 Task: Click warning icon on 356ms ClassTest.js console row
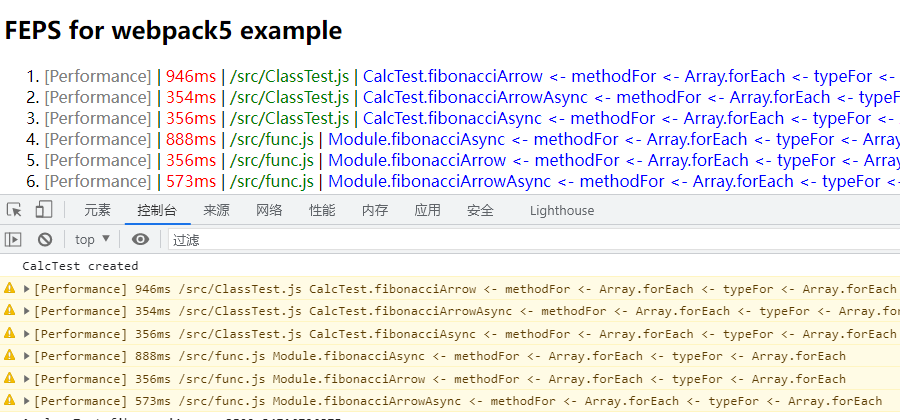[9, 333]
